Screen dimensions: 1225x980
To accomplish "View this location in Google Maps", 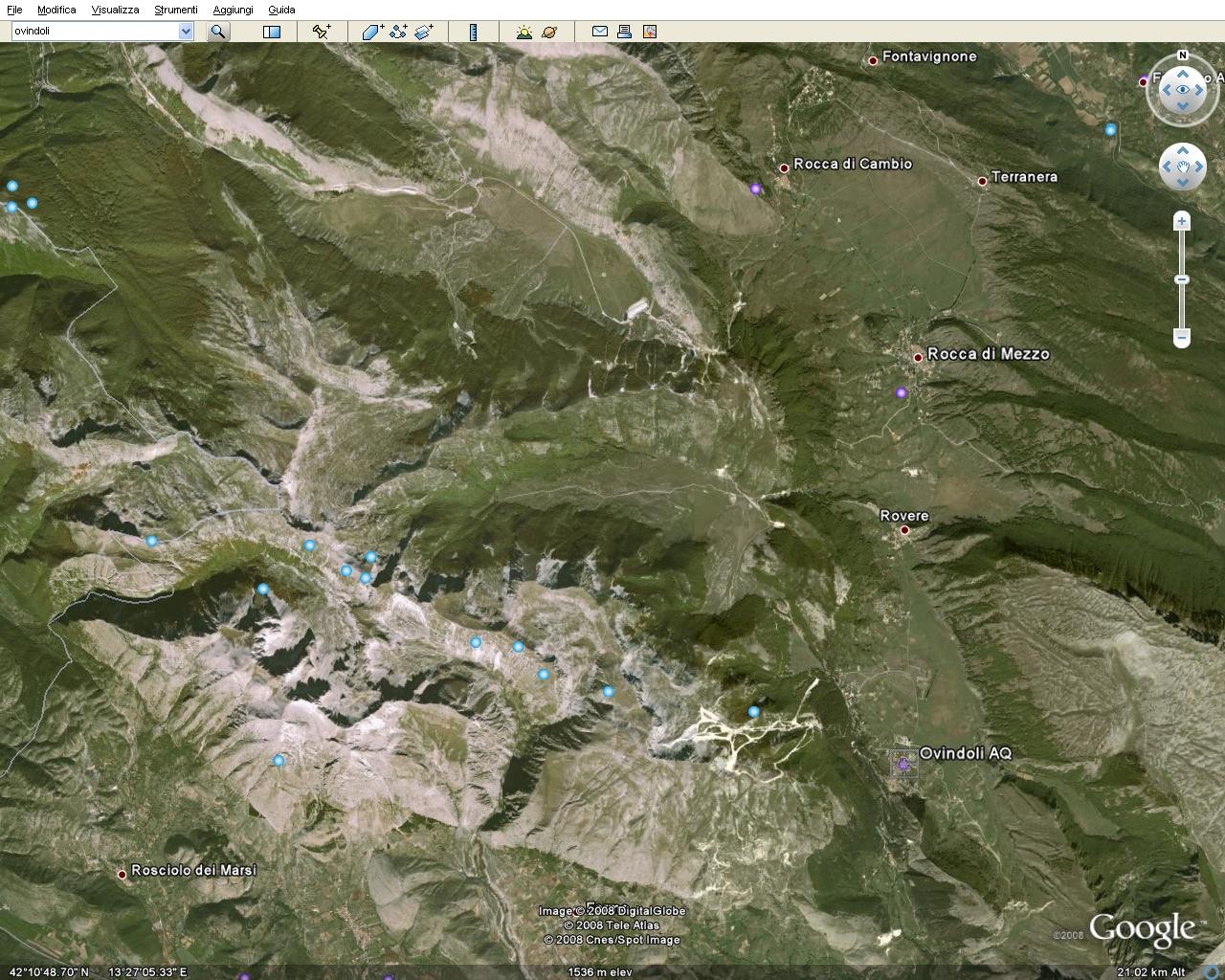I will [650, 32].
